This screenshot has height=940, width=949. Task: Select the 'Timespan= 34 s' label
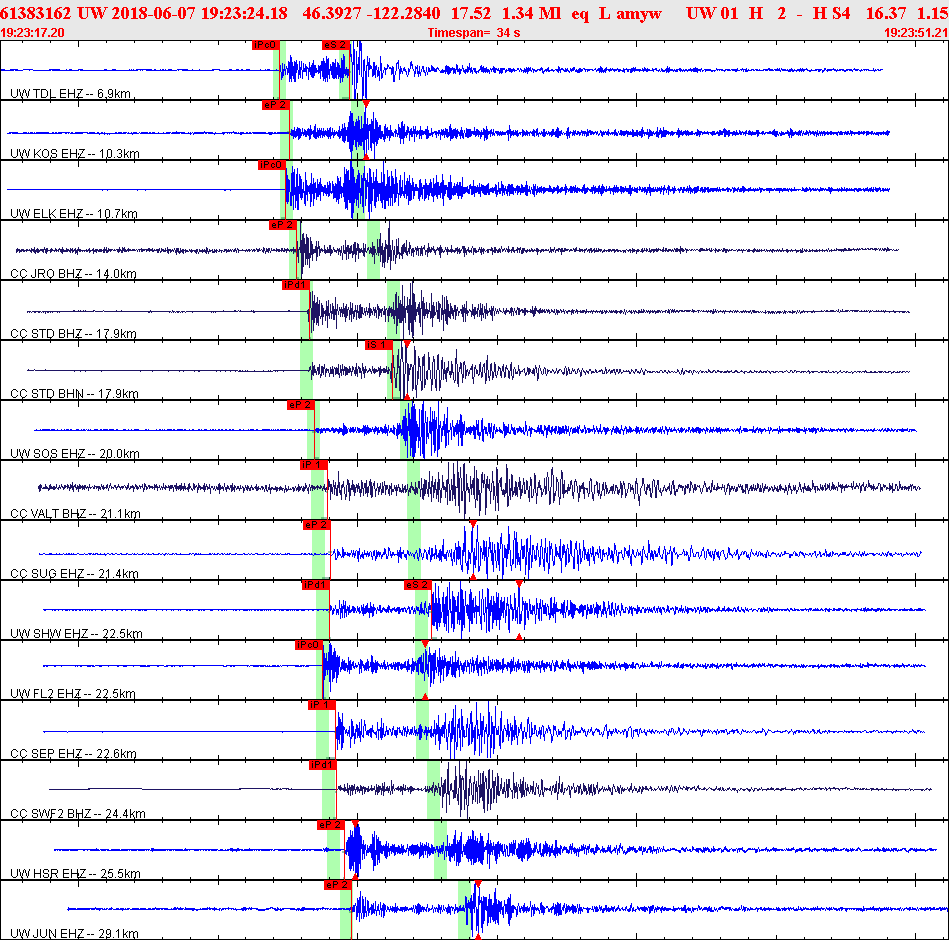(x=474, y=33)
